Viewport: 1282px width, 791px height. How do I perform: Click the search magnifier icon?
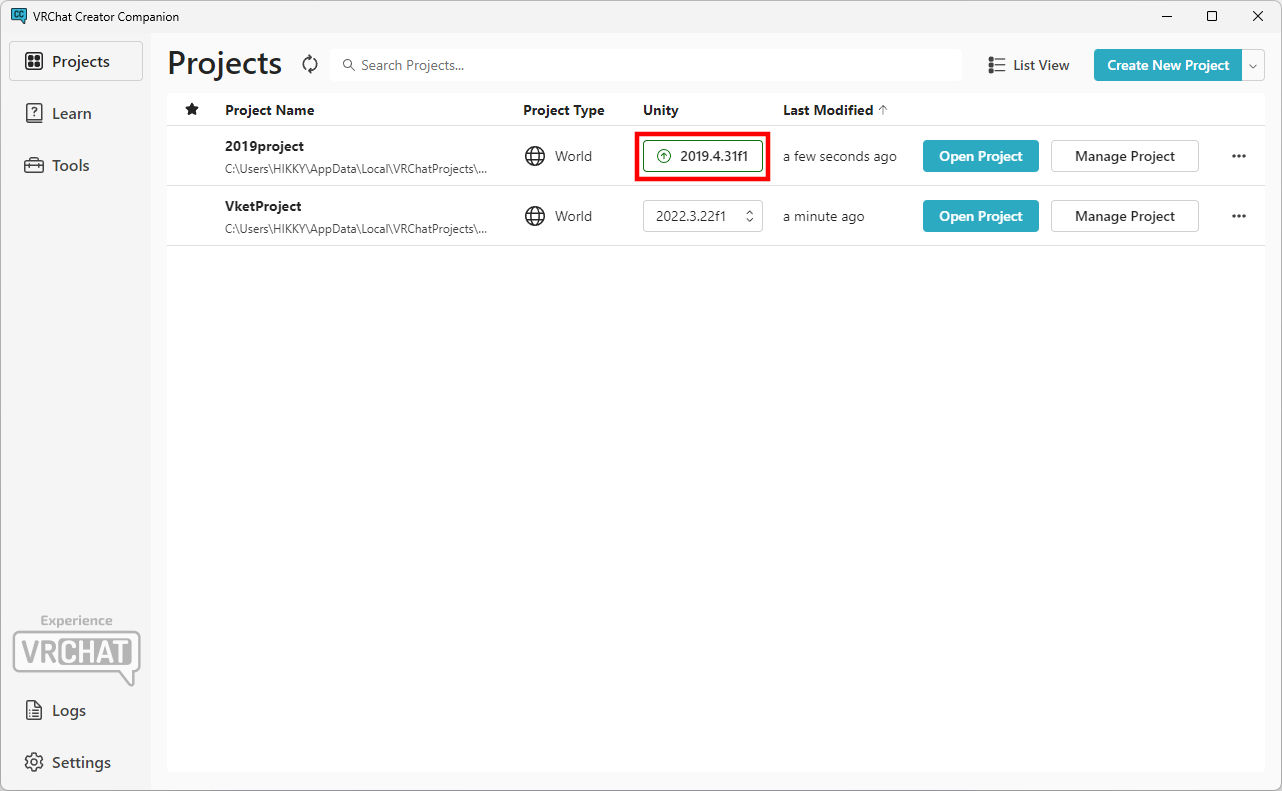coord(349,65)
